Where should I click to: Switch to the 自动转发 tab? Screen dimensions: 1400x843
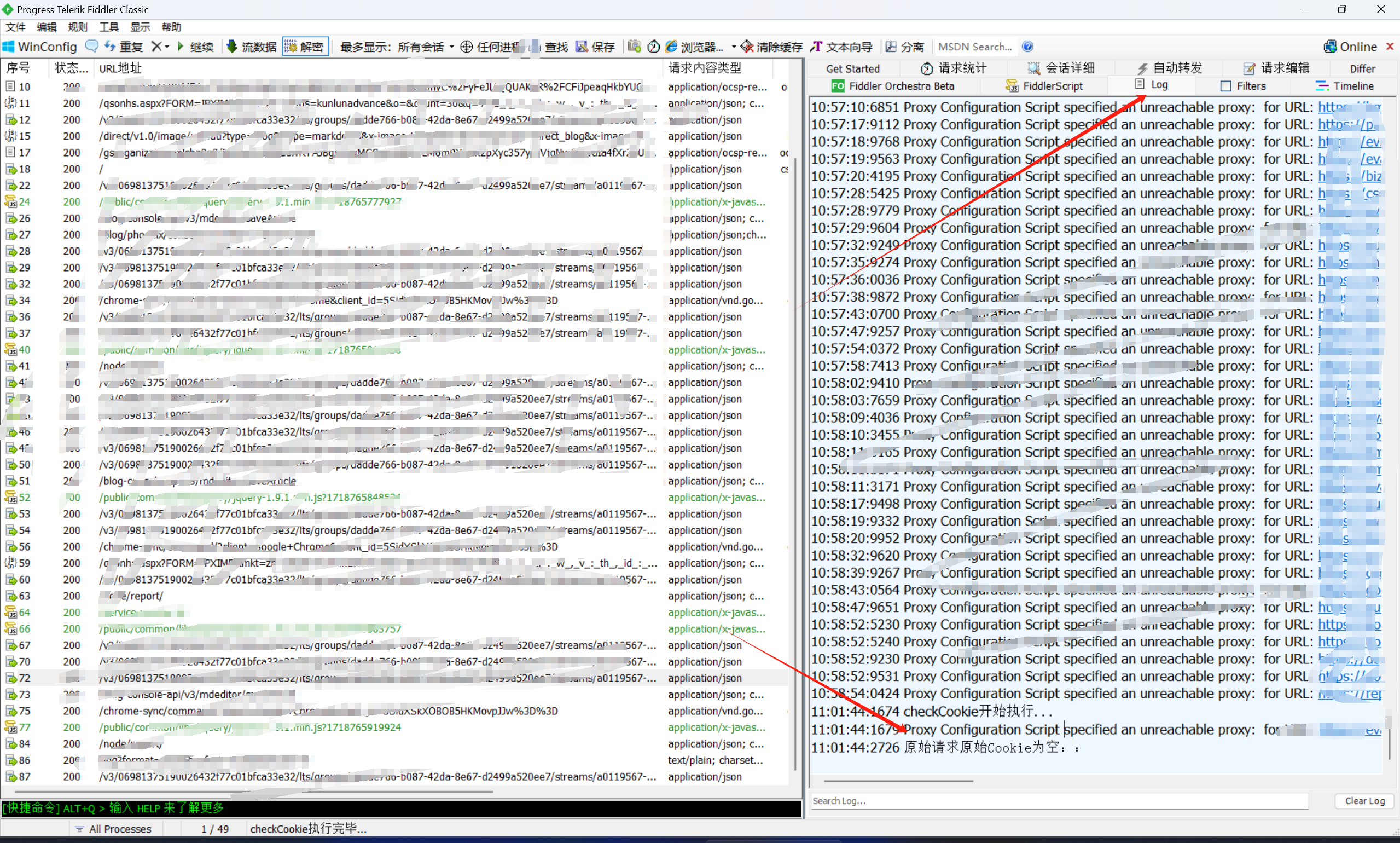pyautogui.click(x=1169, y=68)
